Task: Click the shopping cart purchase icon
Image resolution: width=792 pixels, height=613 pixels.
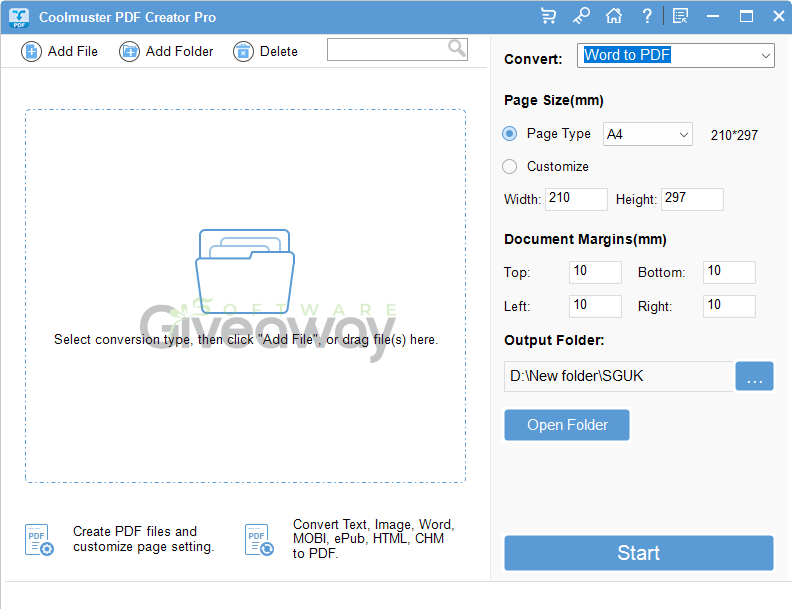Action: click(x=548, y=16)
